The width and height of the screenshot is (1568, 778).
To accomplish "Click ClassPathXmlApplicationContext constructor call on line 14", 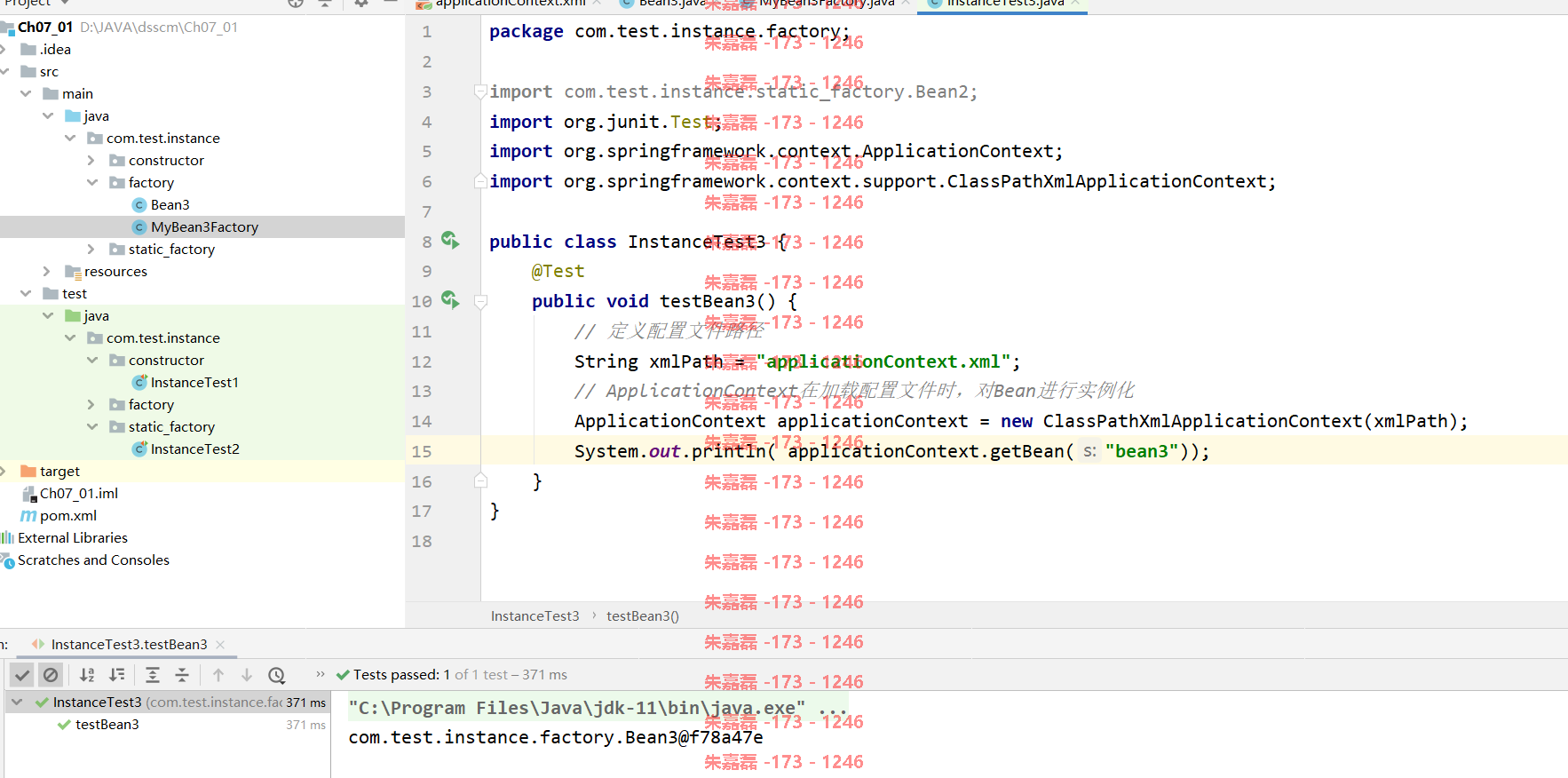I will [1201, 421].
